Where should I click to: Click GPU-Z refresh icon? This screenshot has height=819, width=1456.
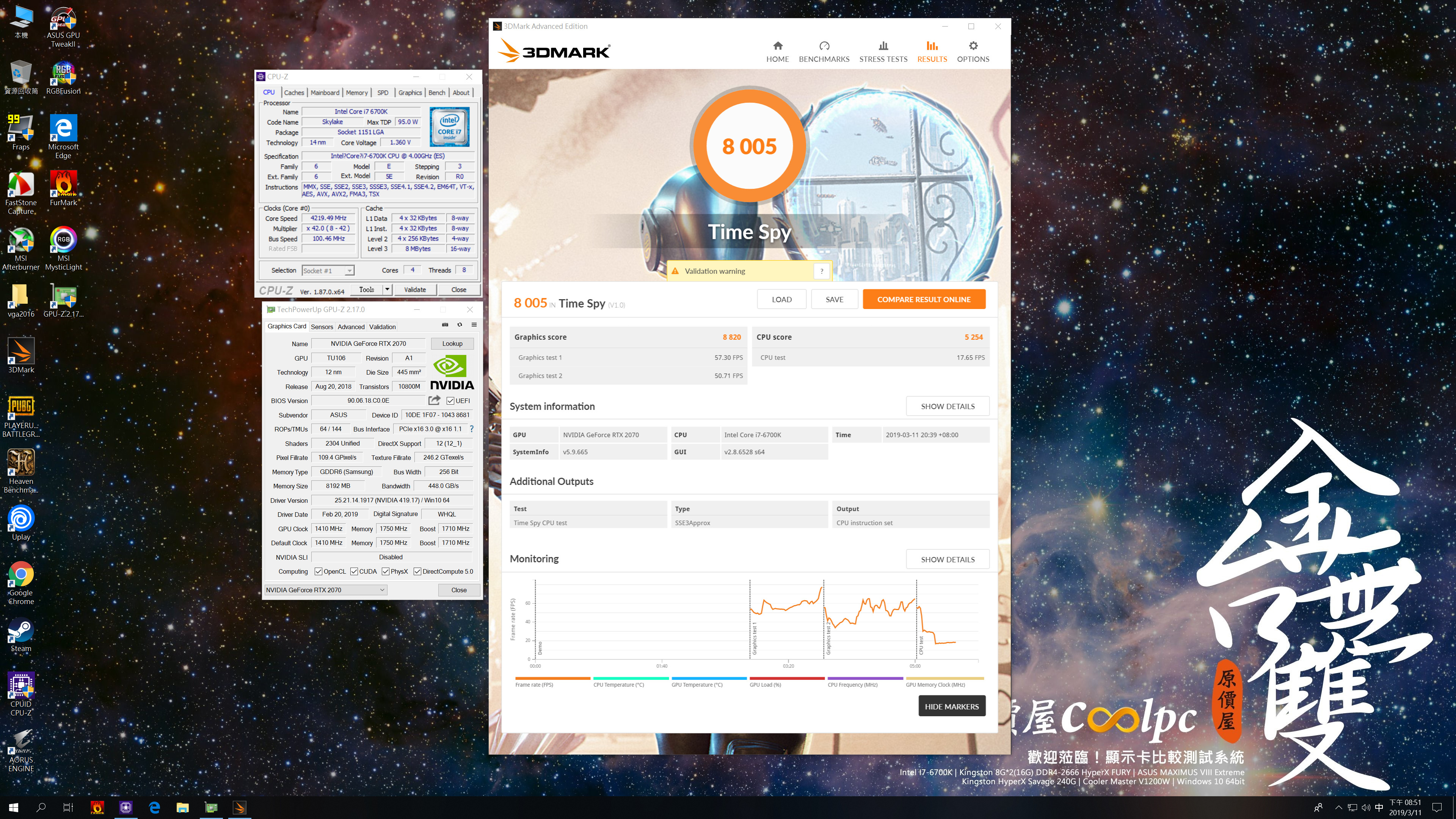pos(460,325)
